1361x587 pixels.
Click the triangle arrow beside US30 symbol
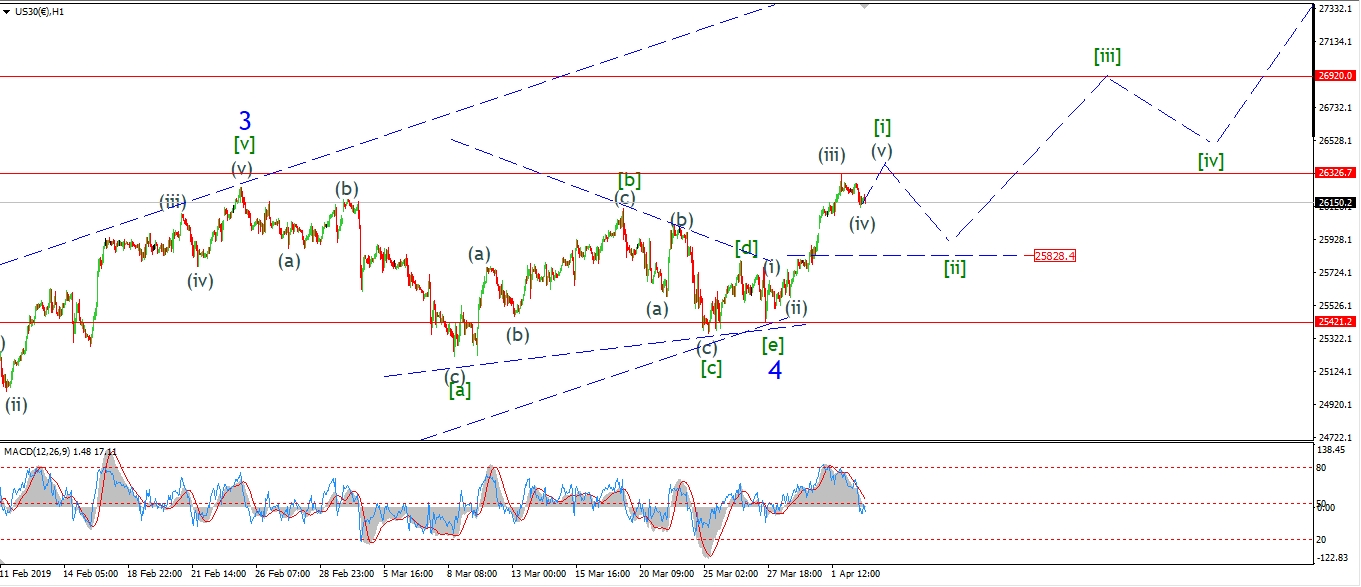click(8, 11)
